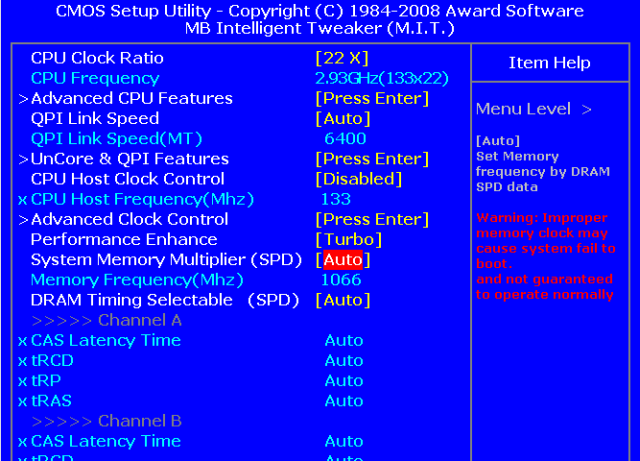Change the DRAM Timing Selectable [Auto] value
640x461 pixels.
(x=343, y=300)
